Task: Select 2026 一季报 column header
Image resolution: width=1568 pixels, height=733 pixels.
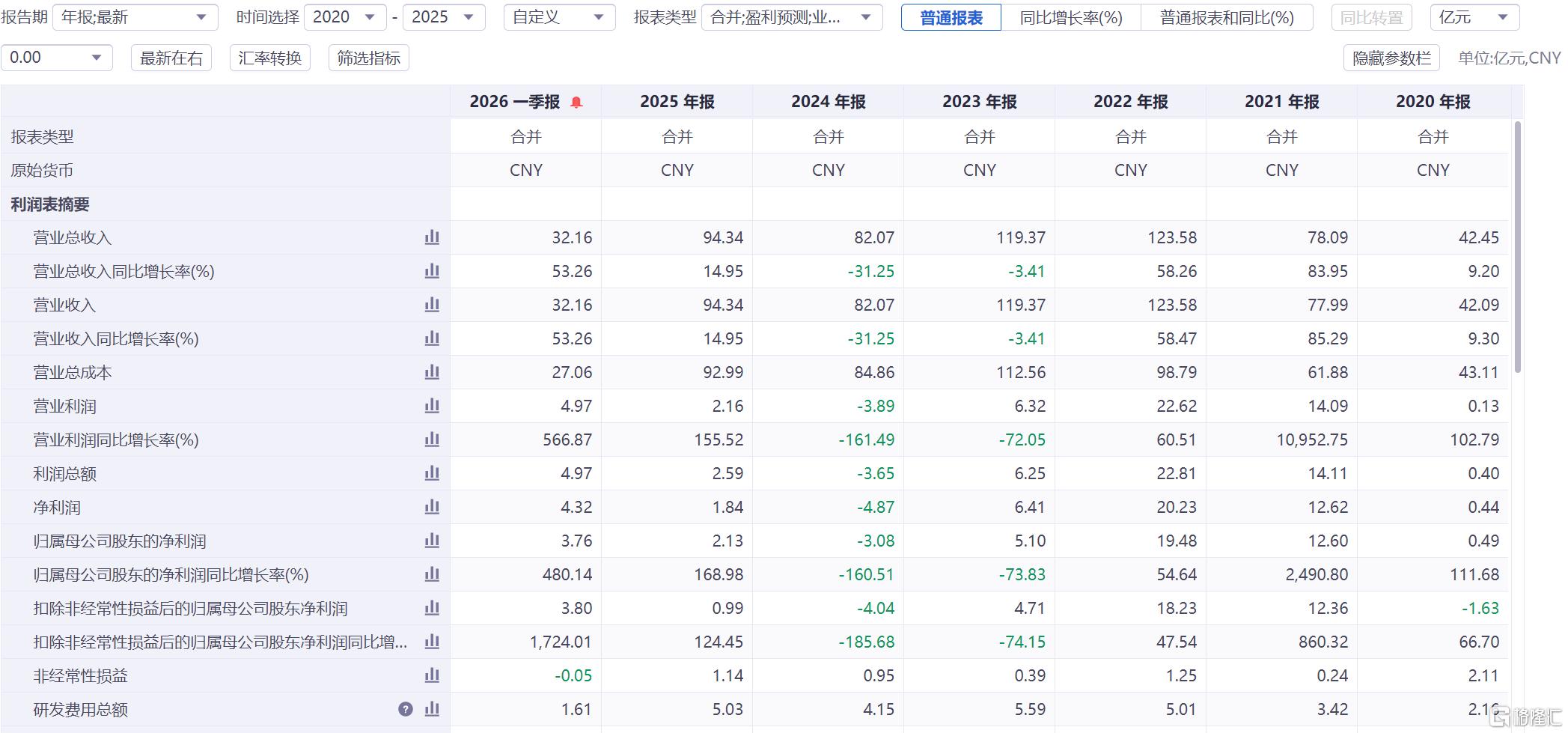Action: pos(525,102)
